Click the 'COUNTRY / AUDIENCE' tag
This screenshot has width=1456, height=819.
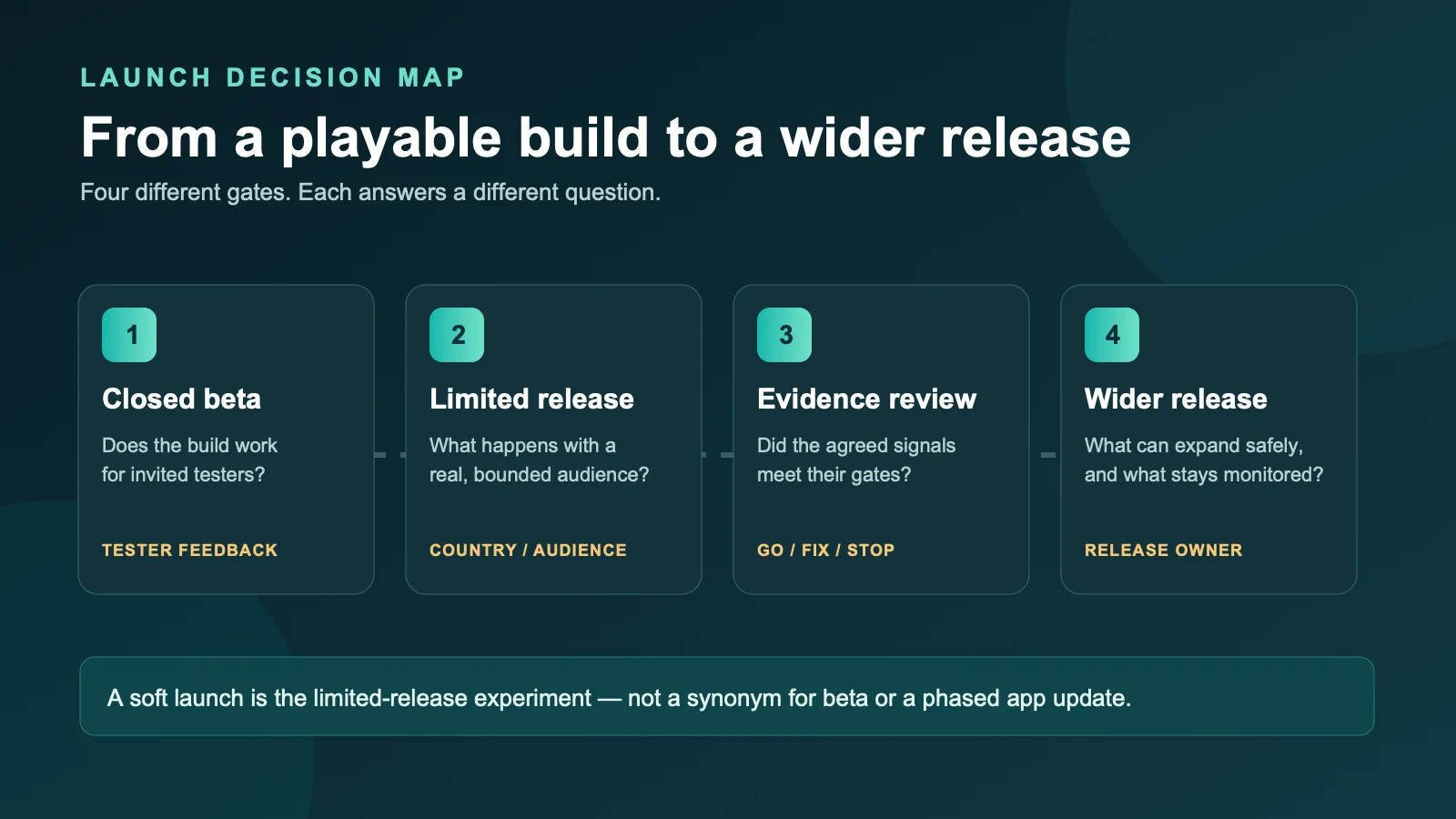pyautogui.click(x=528, y=550)
